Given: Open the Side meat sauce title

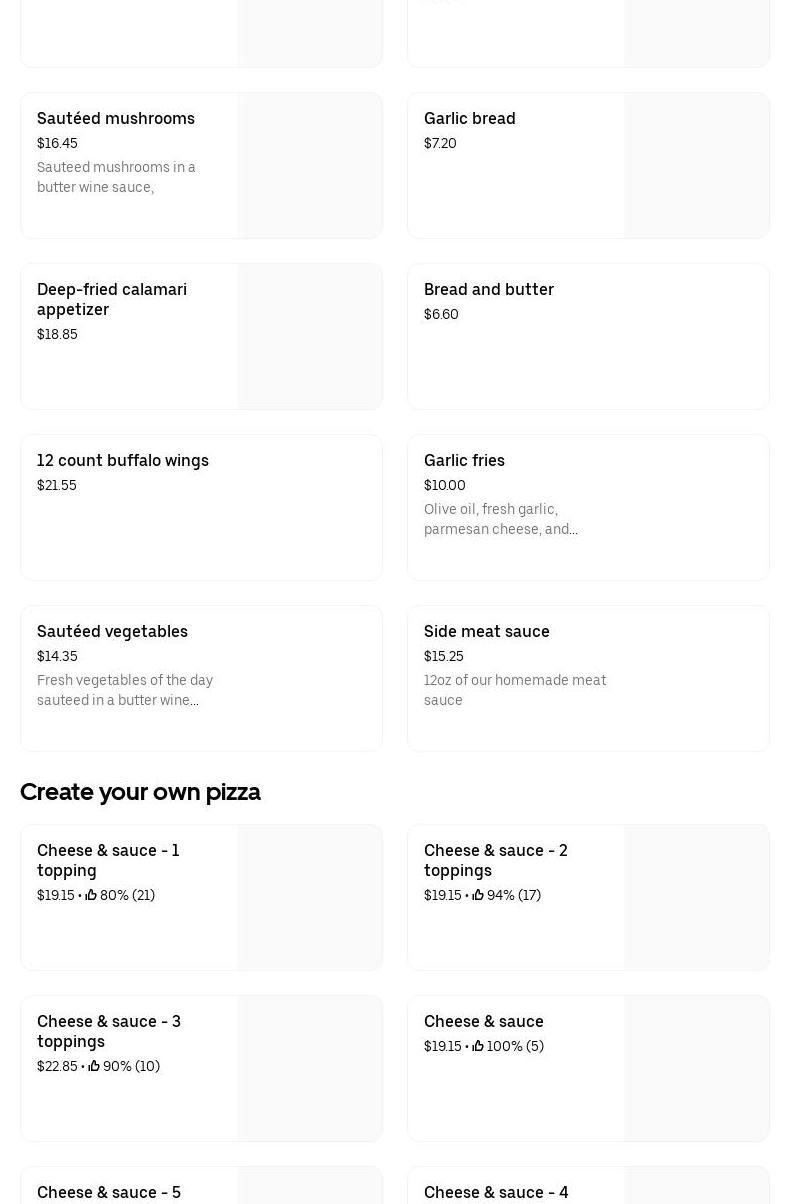Looking at the screenshot, I should tap(486, 631).
